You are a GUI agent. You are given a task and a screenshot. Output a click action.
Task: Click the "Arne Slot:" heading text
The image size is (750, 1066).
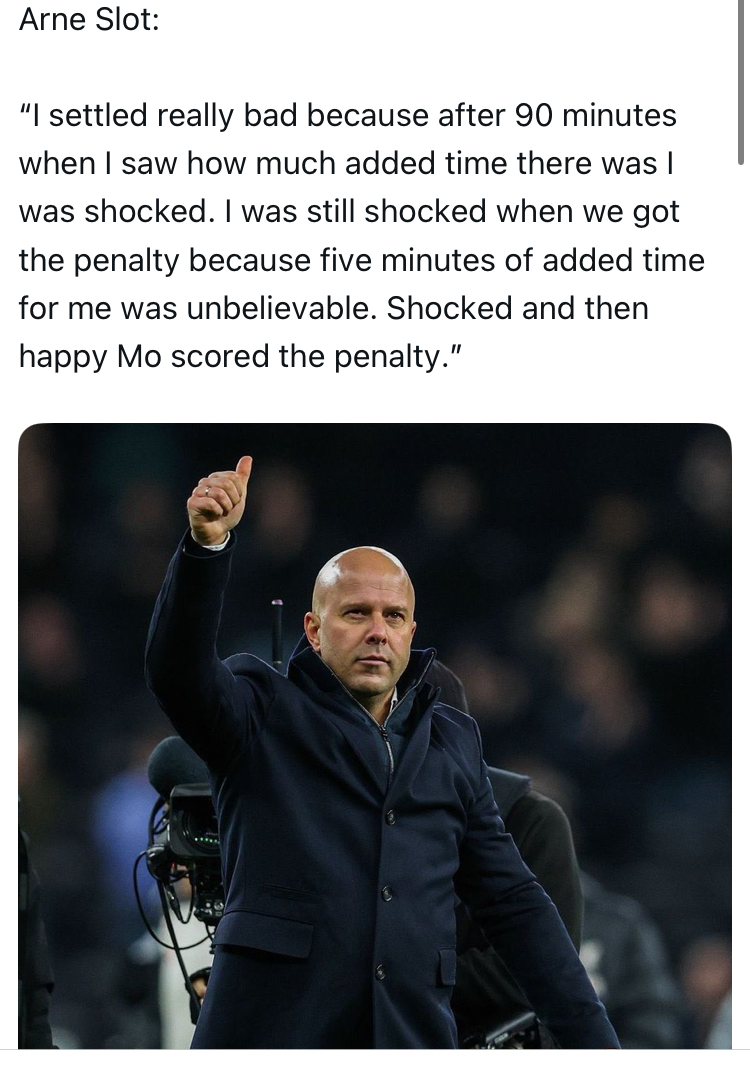point(89,20)
